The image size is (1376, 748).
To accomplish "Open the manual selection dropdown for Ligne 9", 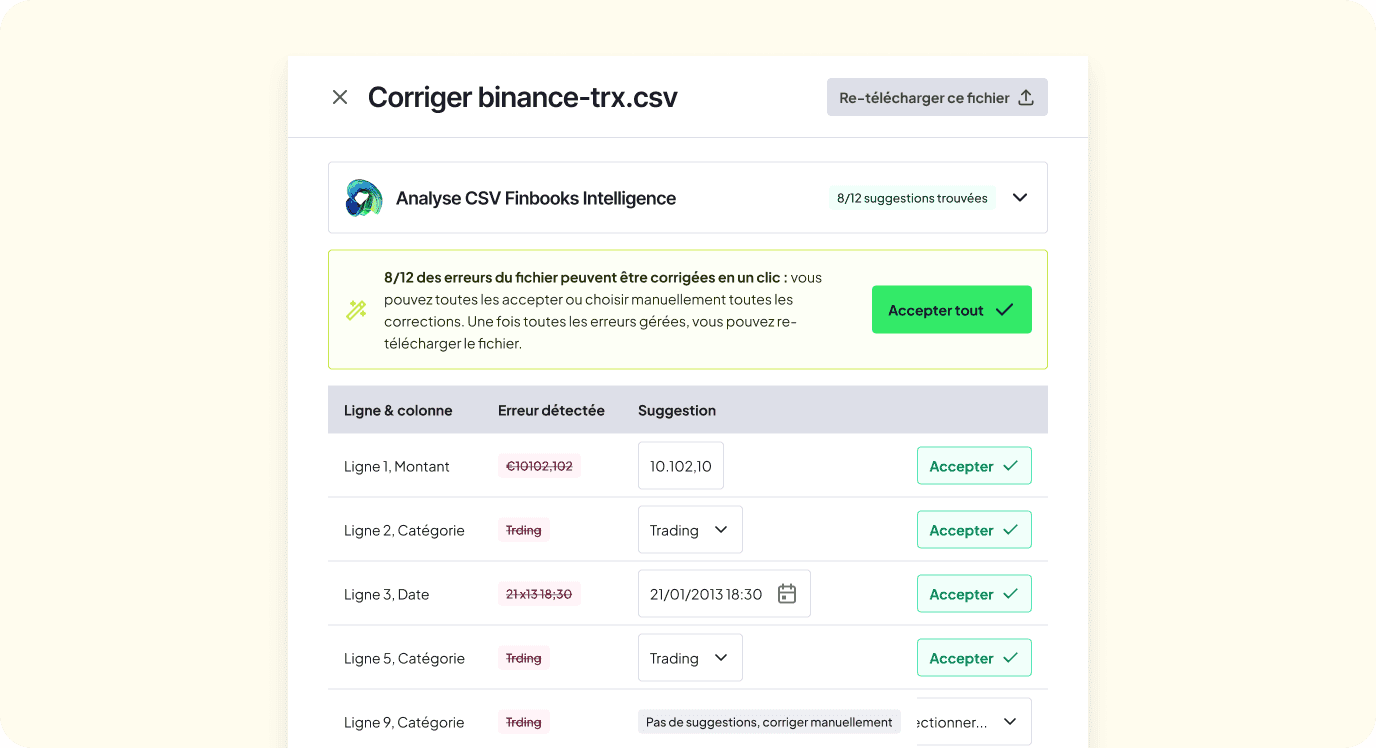I will (x=974, y=722).
